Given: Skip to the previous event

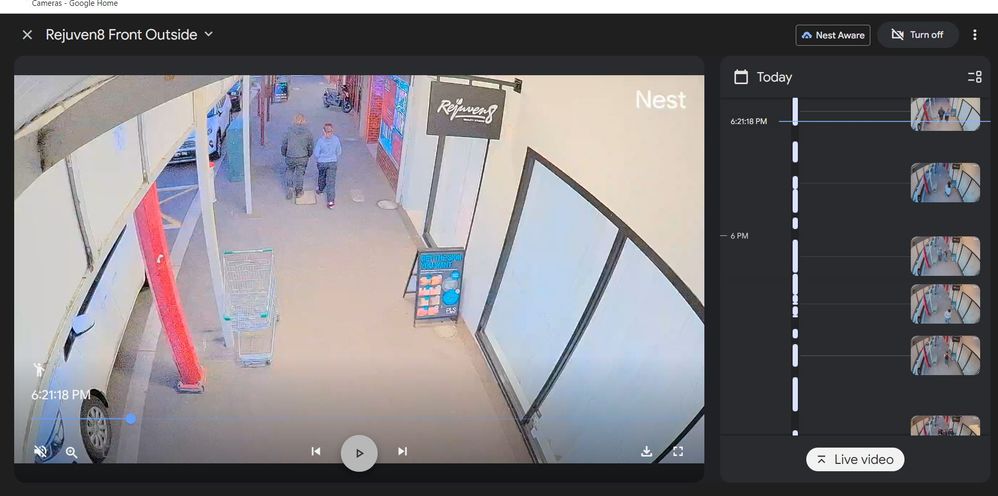Looking at the screenshot, I should click(316, 452).
